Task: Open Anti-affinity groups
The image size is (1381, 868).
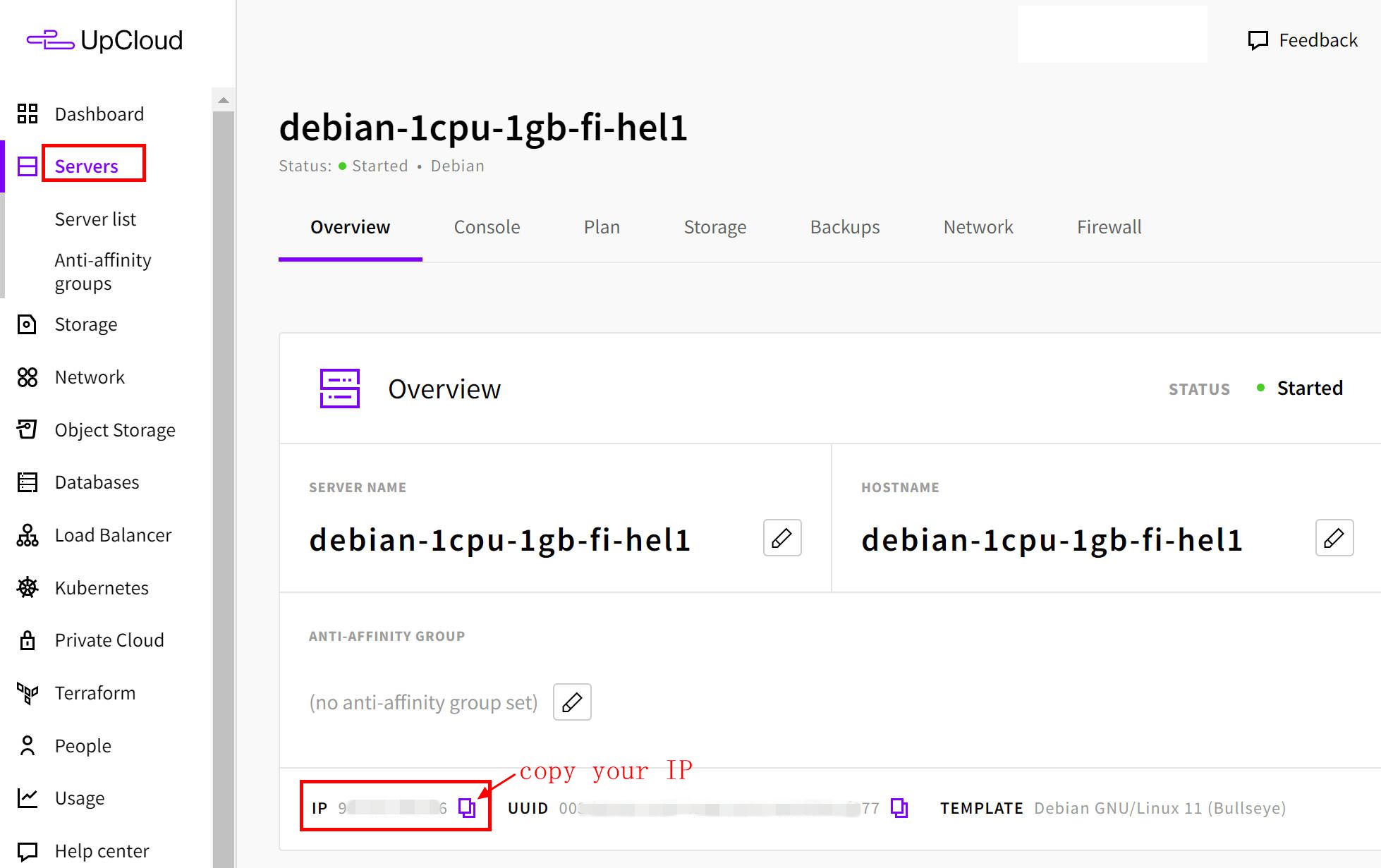Action: 103,271
